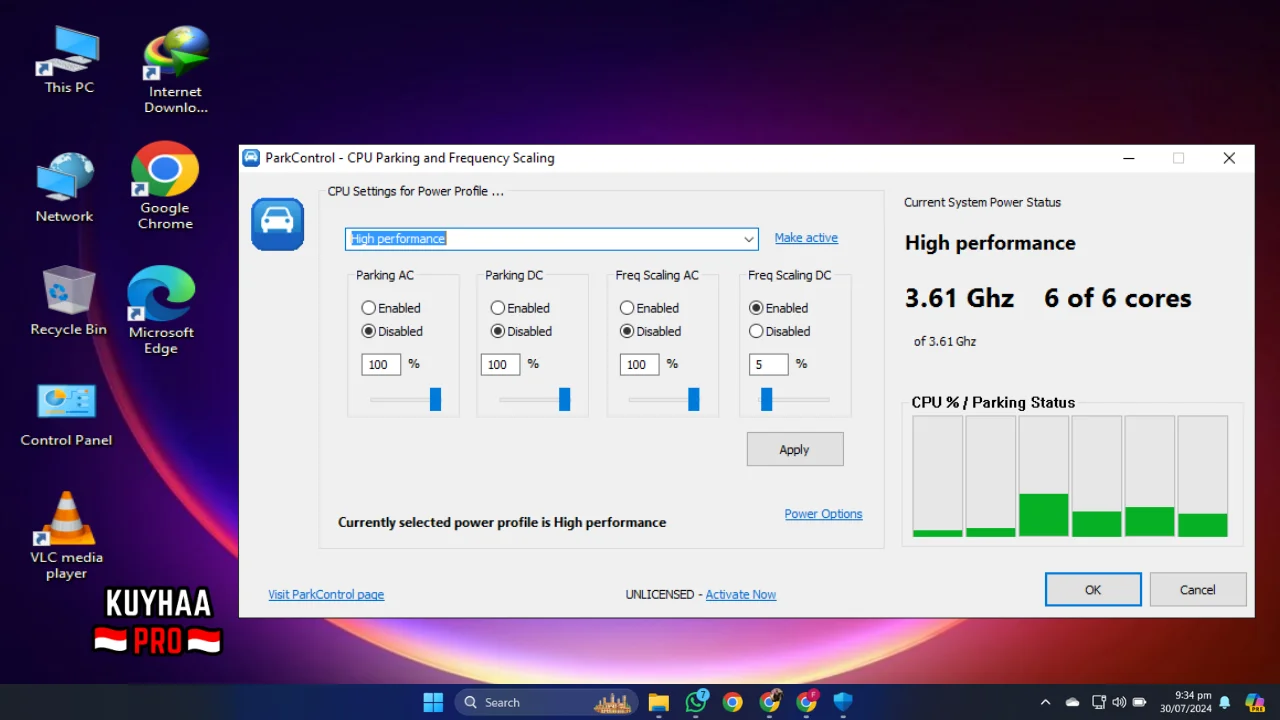Open notifications bell icon
This screenshot has width=1280, height=720.
pyautogui.click(x=1224, y=702)
